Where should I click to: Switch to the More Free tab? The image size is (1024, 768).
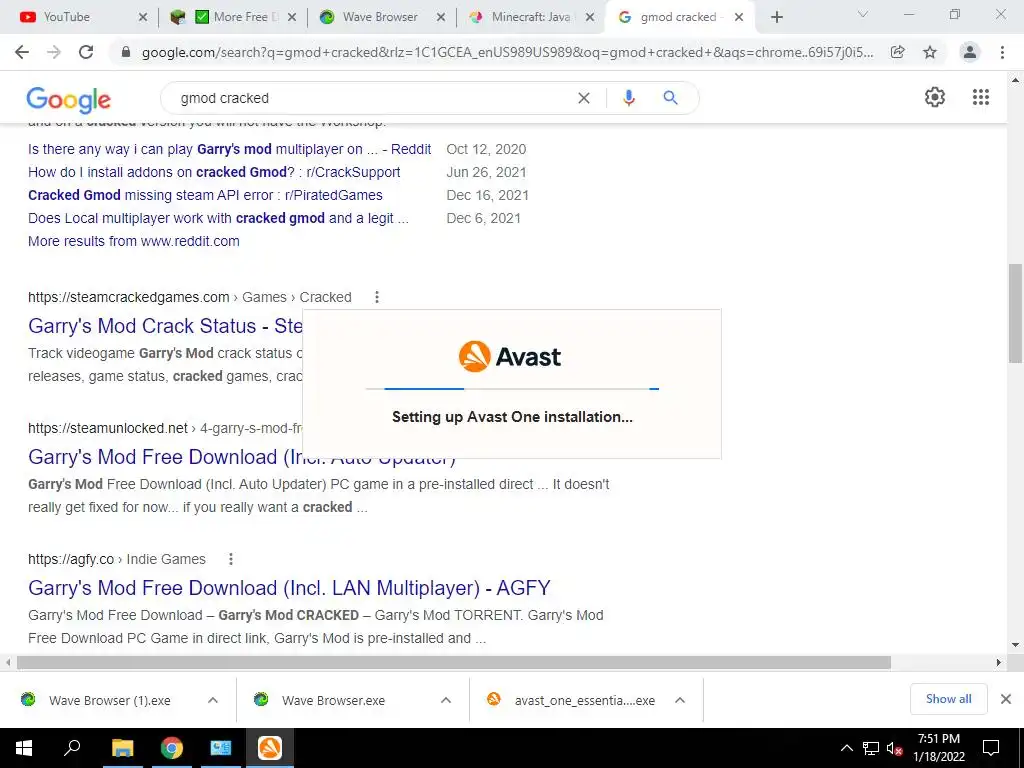click(x=234, y=17)
